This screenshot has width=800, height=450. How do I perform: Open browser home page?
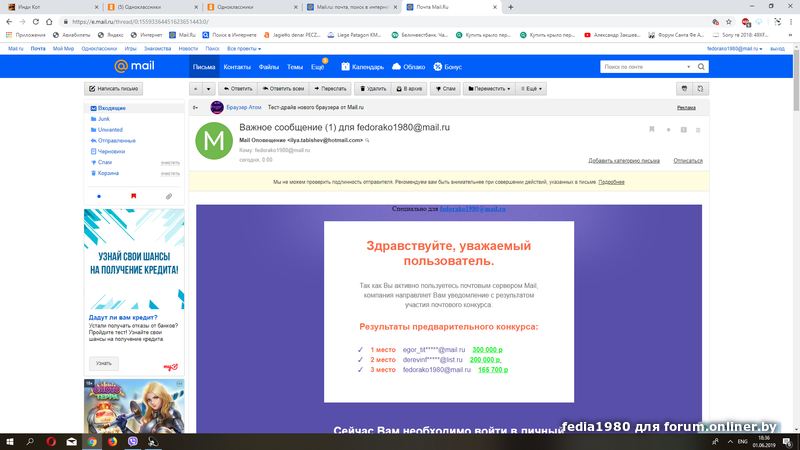[x=49, y=21]
